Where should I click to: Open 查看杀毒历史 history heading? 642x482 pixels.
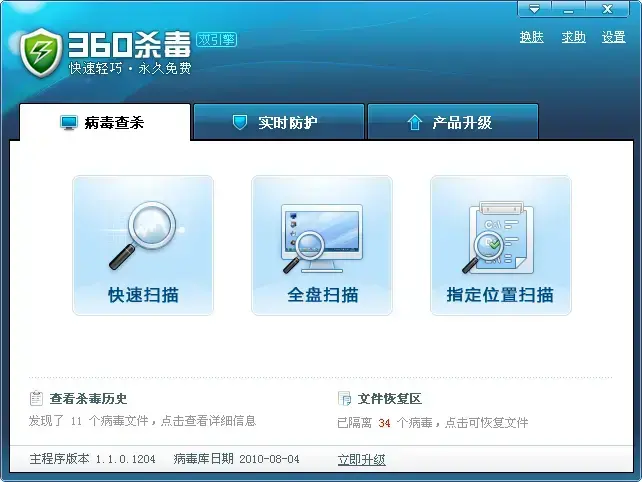coord(88,398)
